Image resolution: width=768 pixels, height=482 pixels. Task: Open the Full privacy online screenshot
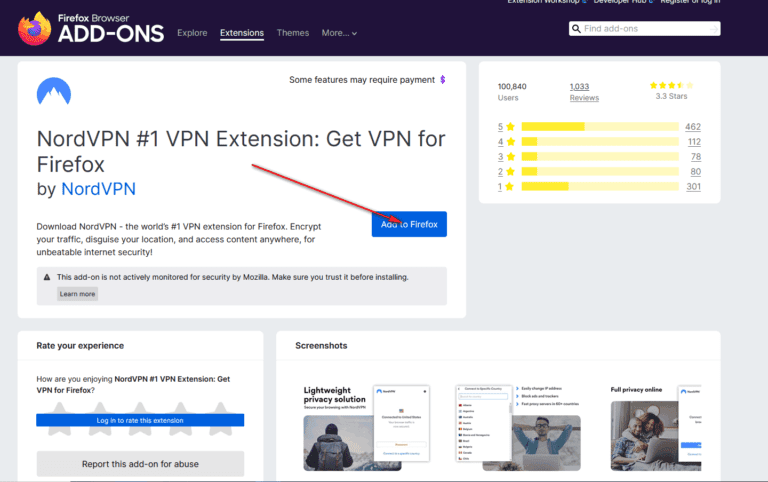pyautogui.click(x=656, y=428)
